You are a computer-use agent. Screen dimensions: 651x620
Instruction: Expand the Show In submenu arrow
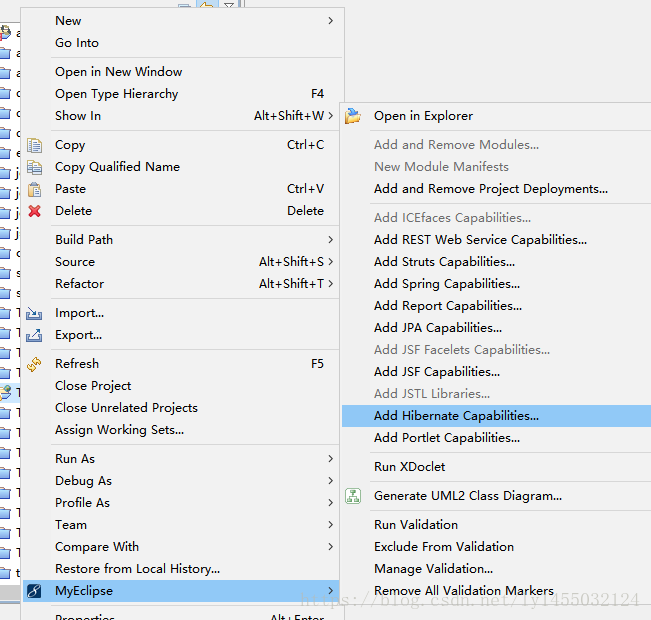tap(330, 115)
